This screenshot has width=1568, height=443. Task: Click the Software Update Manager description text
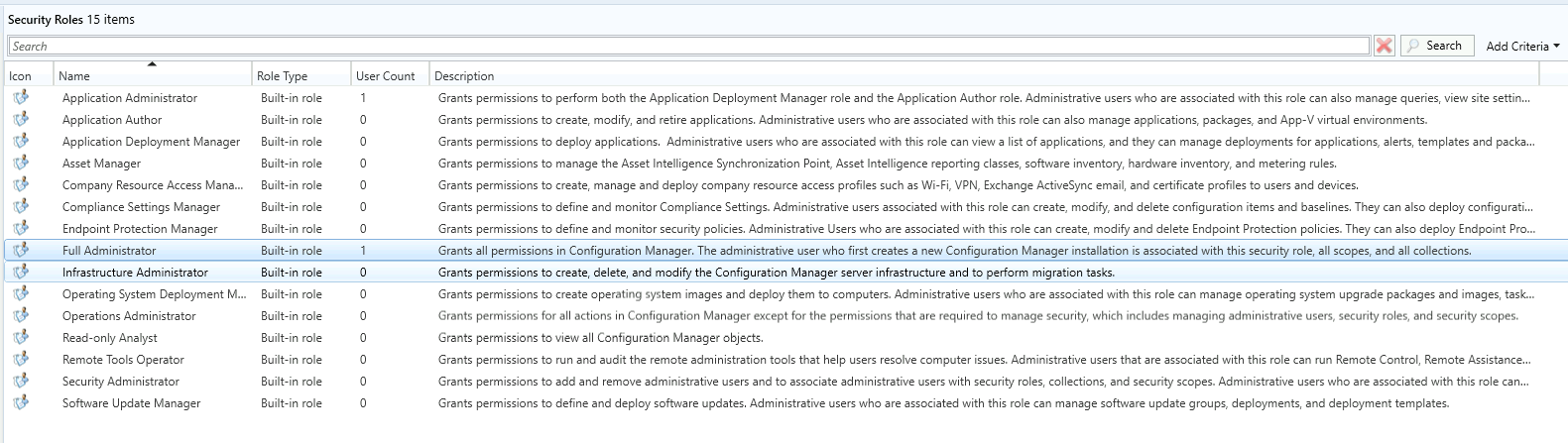point(944,403)
